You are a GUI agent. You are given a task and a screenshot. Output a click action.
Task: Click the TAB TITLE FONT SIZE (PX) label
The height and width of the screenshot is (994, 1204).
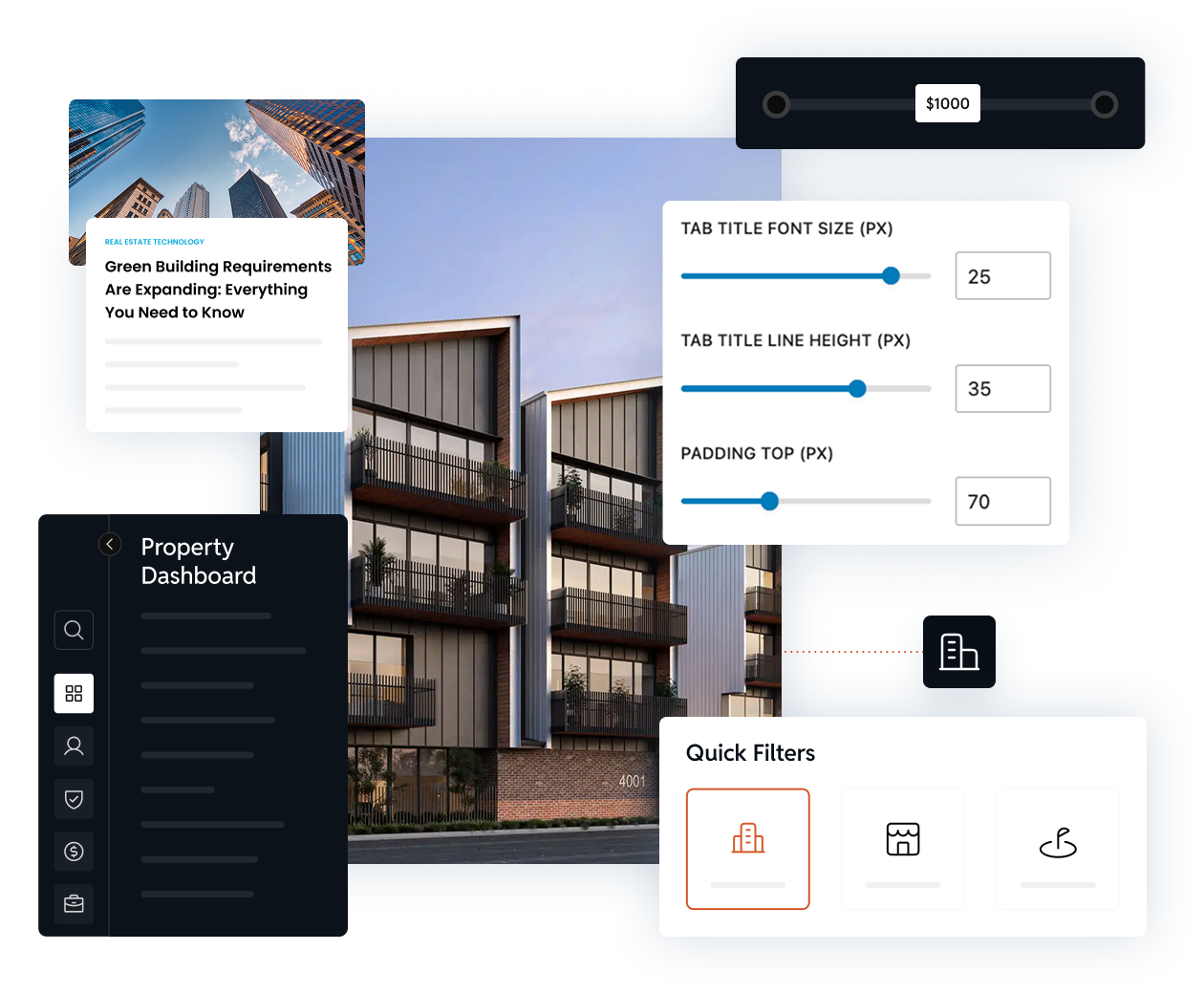[x=786, y=228]
